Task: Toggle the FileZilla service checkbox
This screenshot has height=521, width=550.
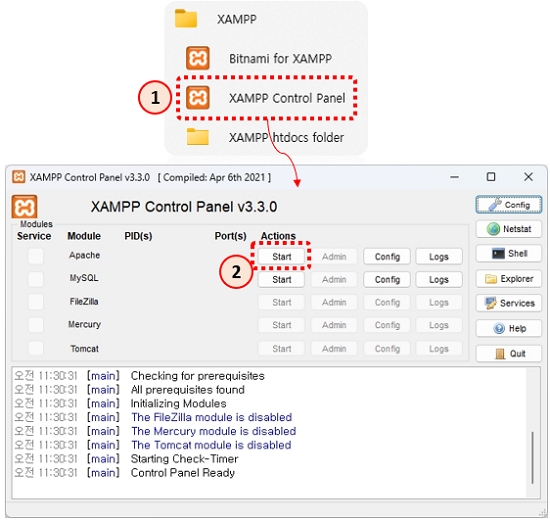Action: tap(35, 302)
